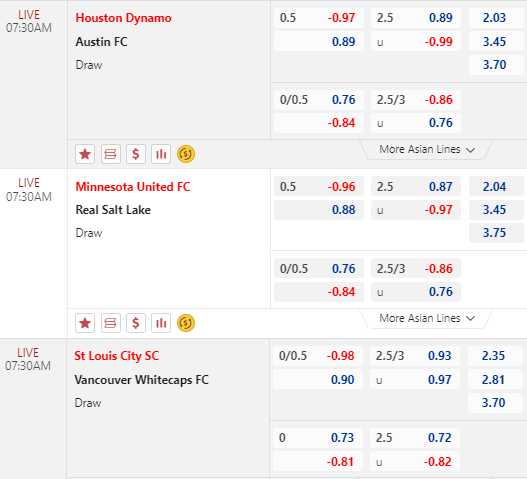Open the scoreboard icon for Houston Dynamo match
527x479 pixels.
pyautogui.click(x=111, y=154)
